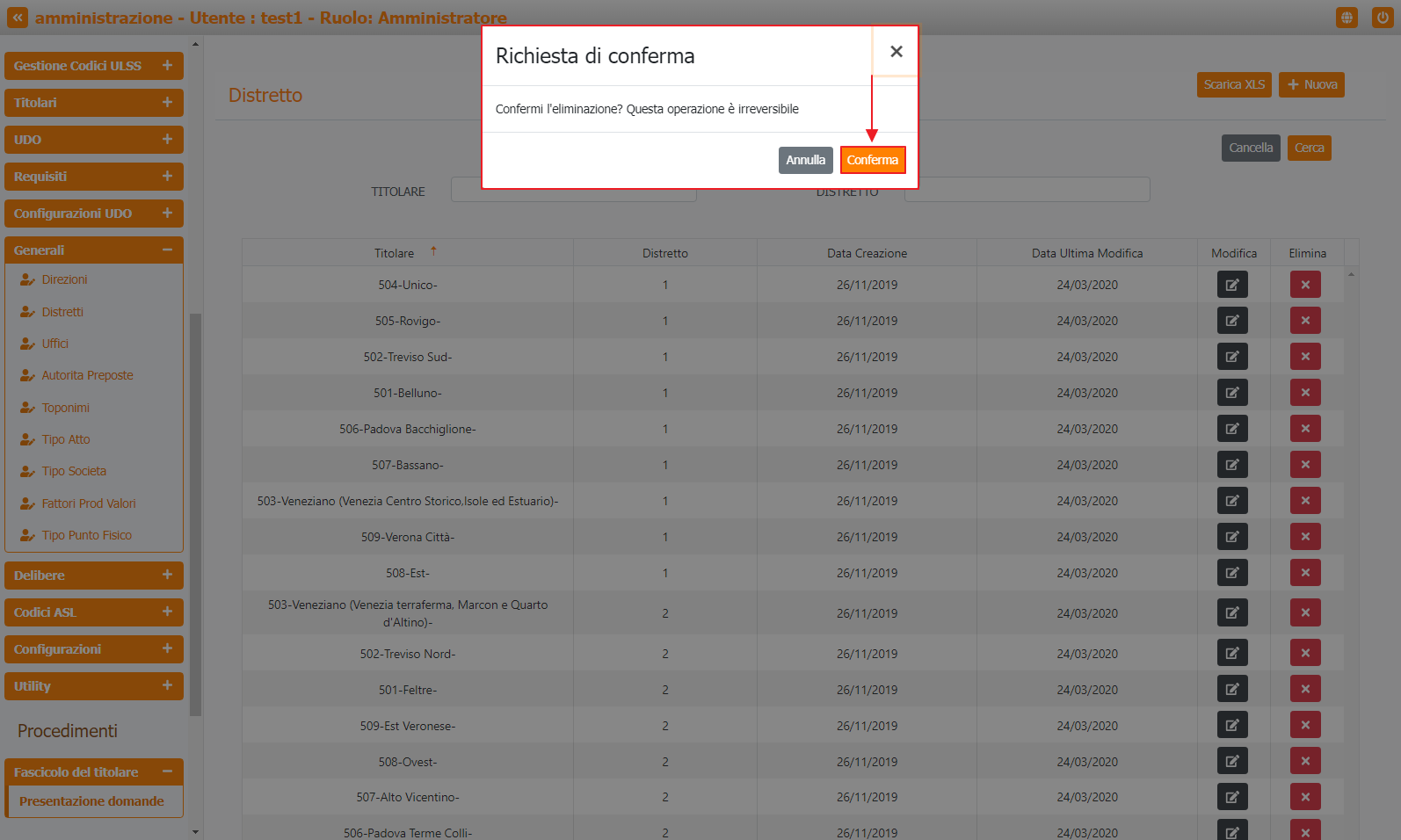The height and width of the screenshot is (840, 1401).
Task: Open Presentazione domande link
Action: pyautogui.click(x=91, y=801)
